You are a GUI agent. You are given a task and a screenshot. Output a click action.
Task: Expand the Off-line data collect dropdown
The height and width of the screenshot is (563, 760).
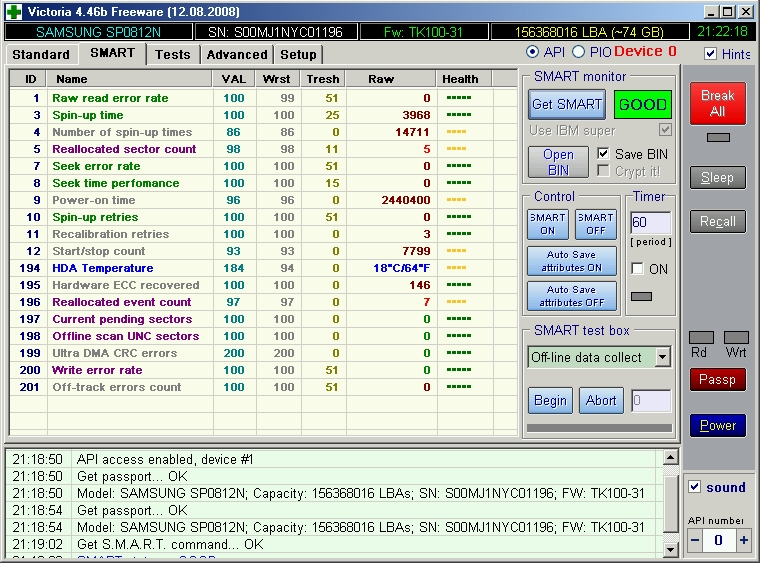click(x=662, y=357)
